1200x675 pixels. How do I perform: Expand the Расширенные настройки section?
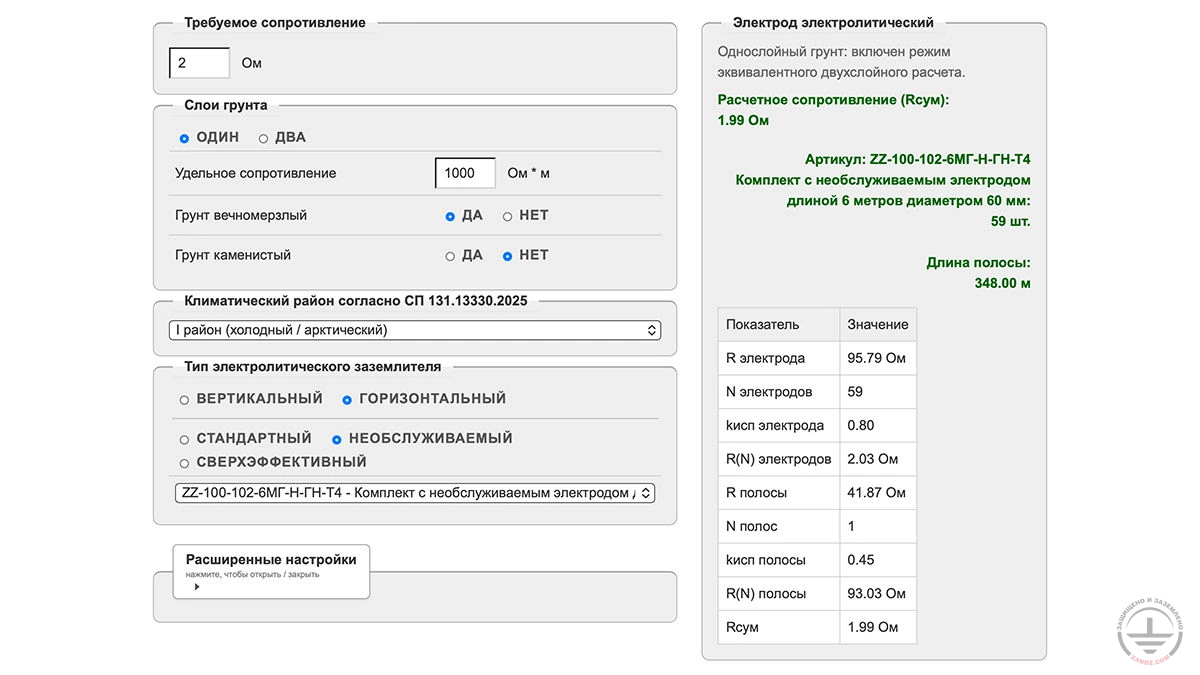click(x=271, y=572)
